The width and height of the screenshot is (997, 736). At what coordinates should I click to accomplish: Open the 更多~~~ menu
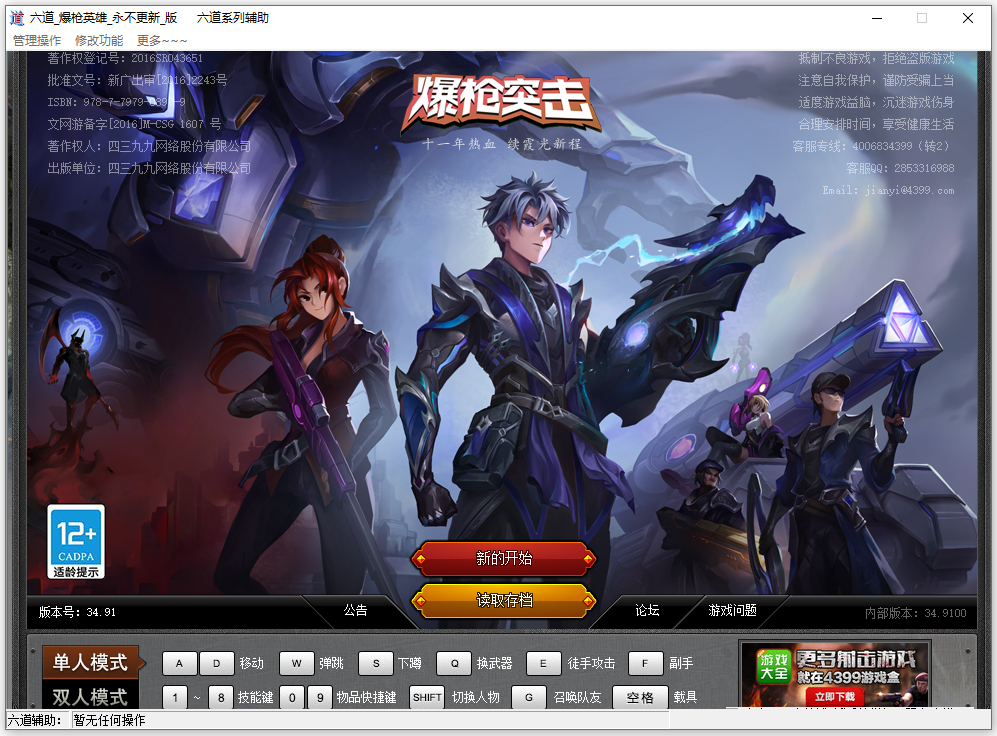pos(162,41)
